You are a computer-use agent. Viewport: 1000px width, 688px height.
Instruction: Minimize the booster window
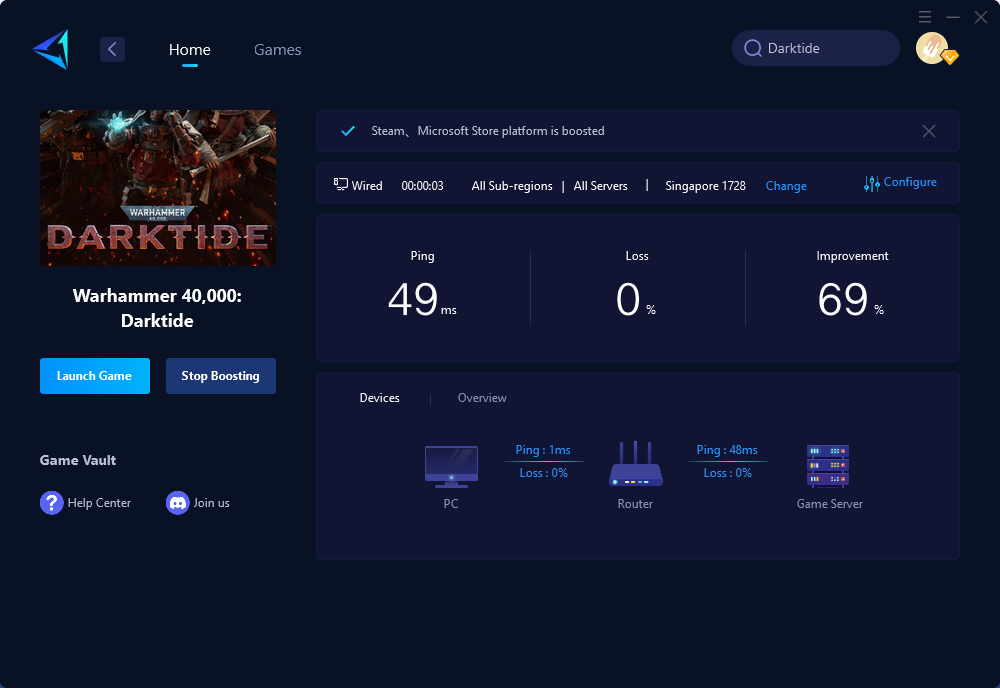(953, 17)
